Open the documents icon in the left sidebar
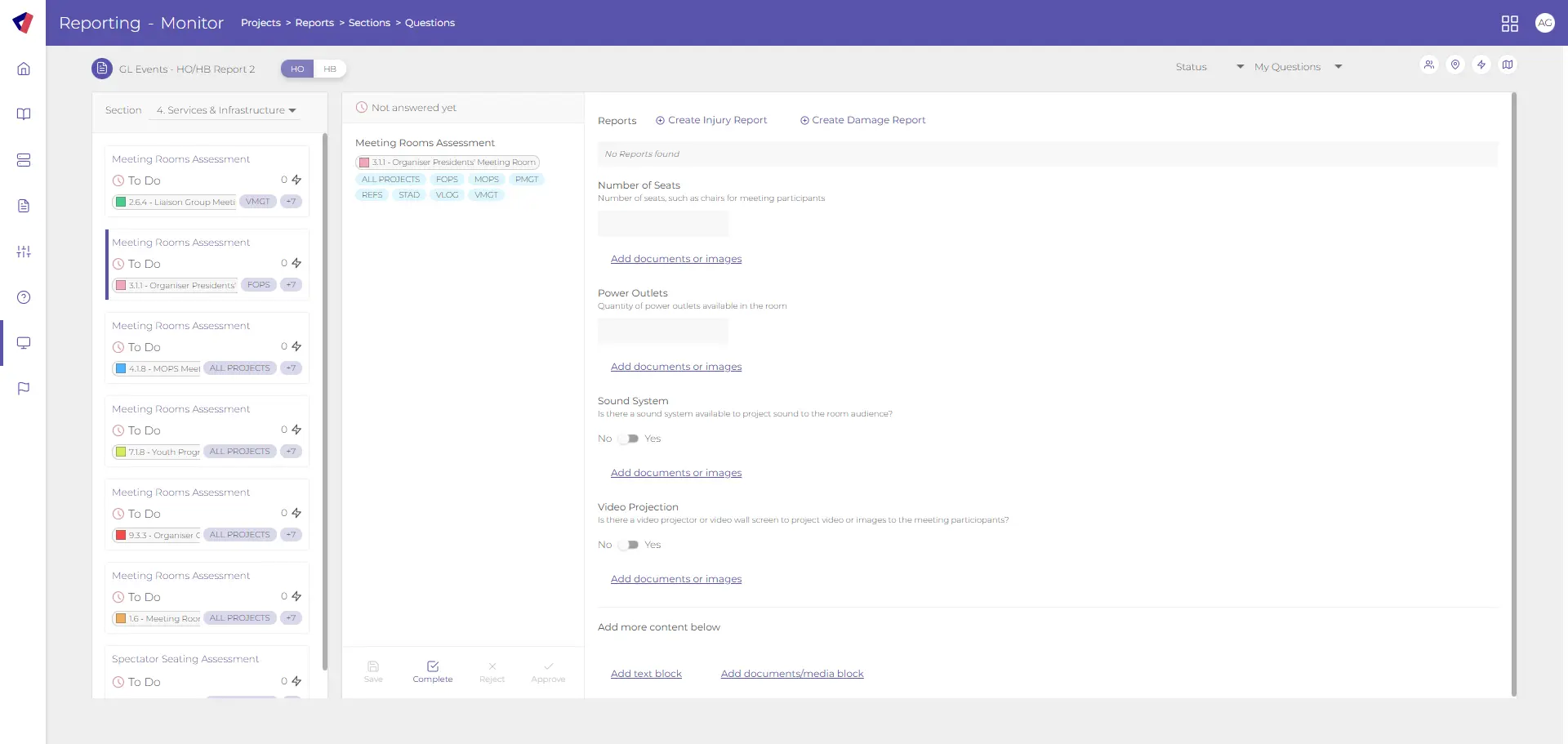The width and height of the screenshot is (1568, 744). click(24, 206)
